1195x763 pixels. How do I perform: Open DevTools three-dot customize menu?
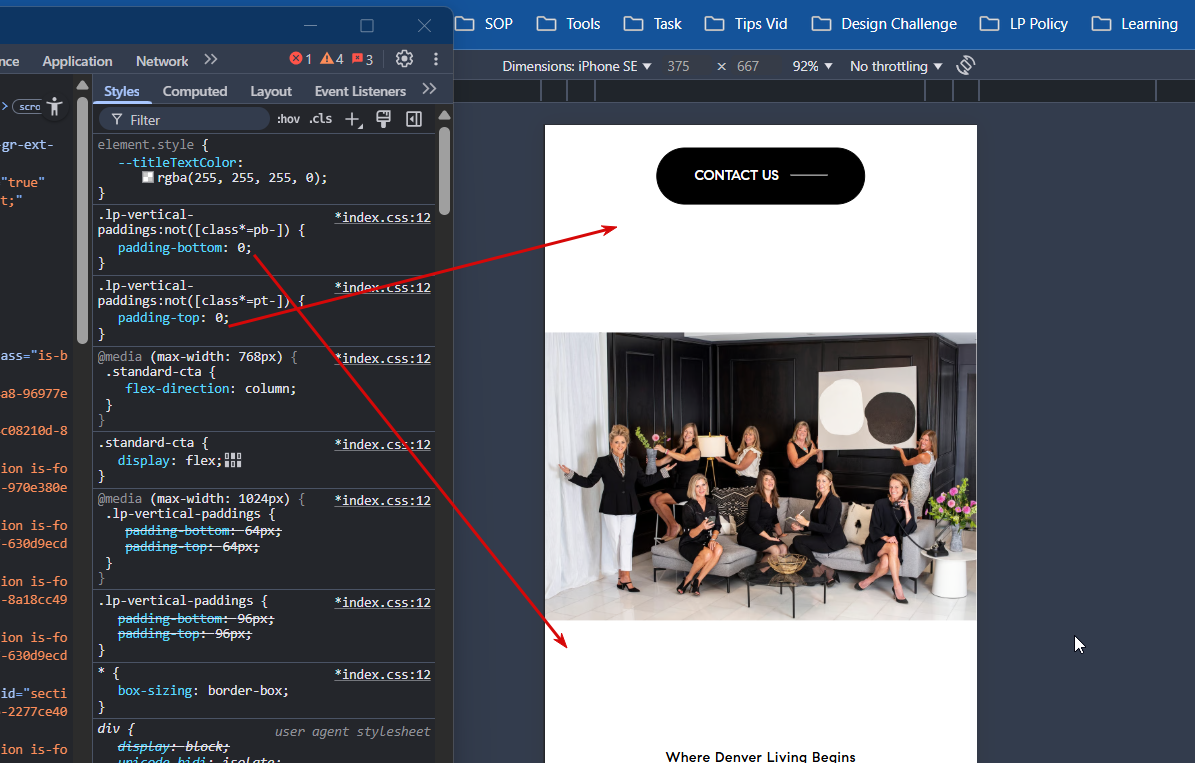click(436, 59)
